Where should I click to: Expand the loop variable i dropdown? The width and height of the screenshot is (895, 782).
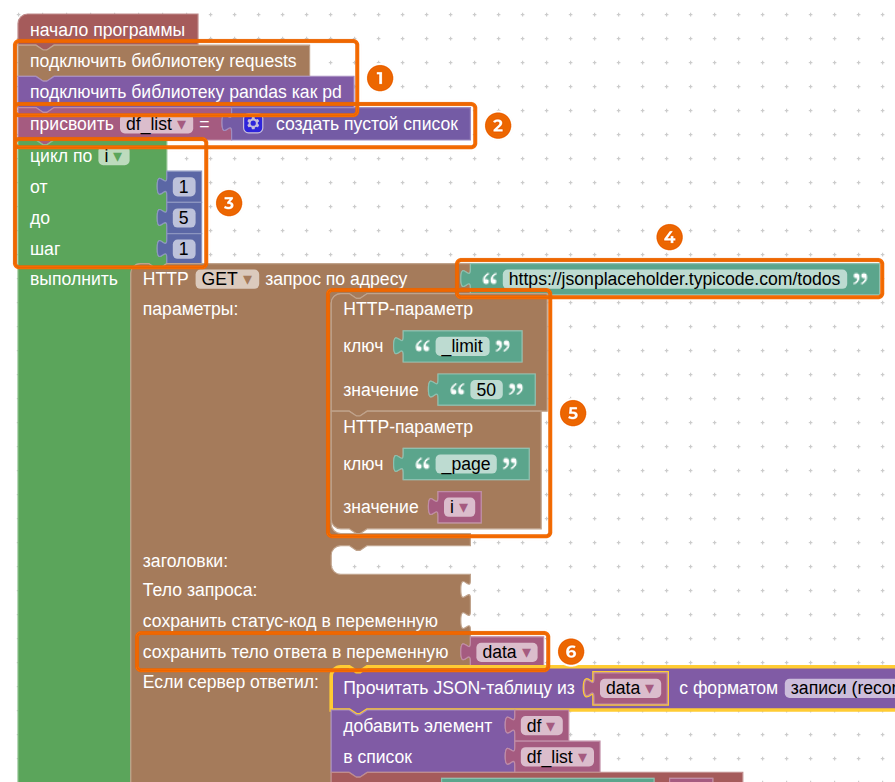(114, 156)
